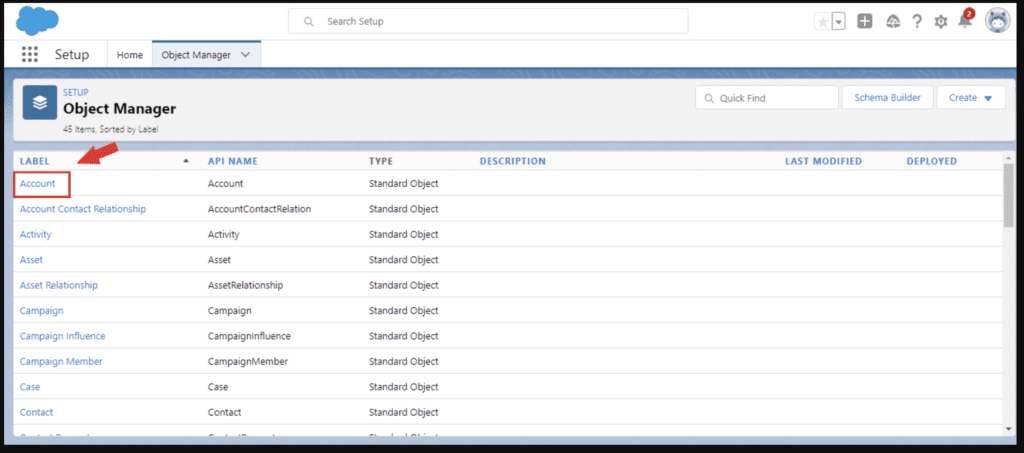Open the Account object link
This screenshot has height=453, width=1024.
(37, 183)
